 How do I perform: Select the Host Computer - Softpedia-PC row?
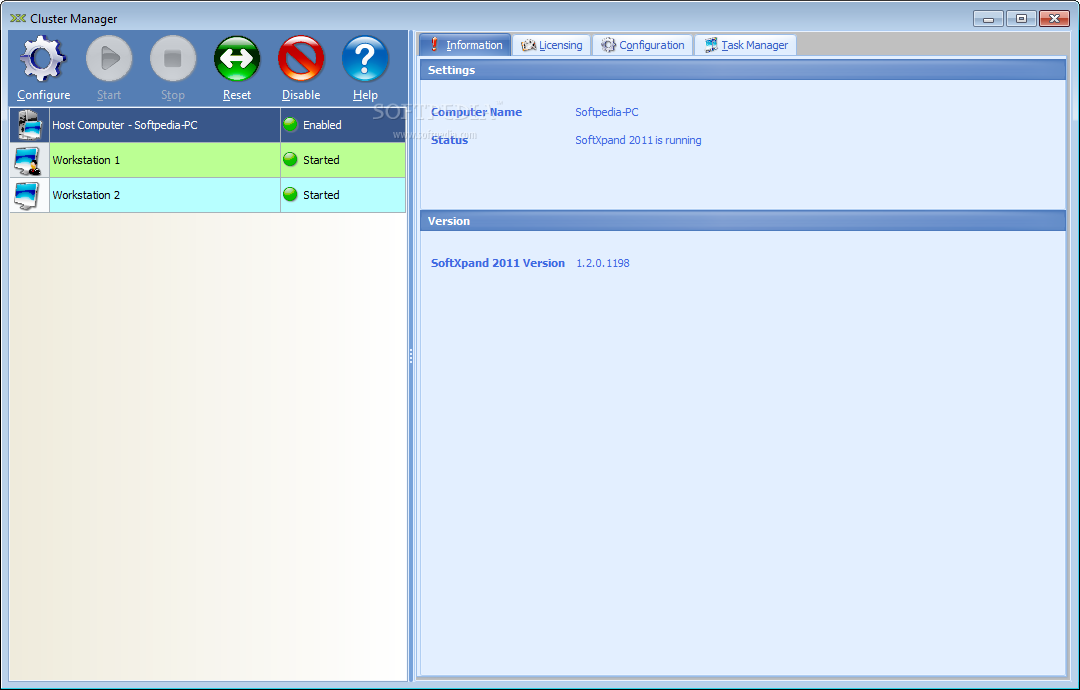[x=207, y=125]
